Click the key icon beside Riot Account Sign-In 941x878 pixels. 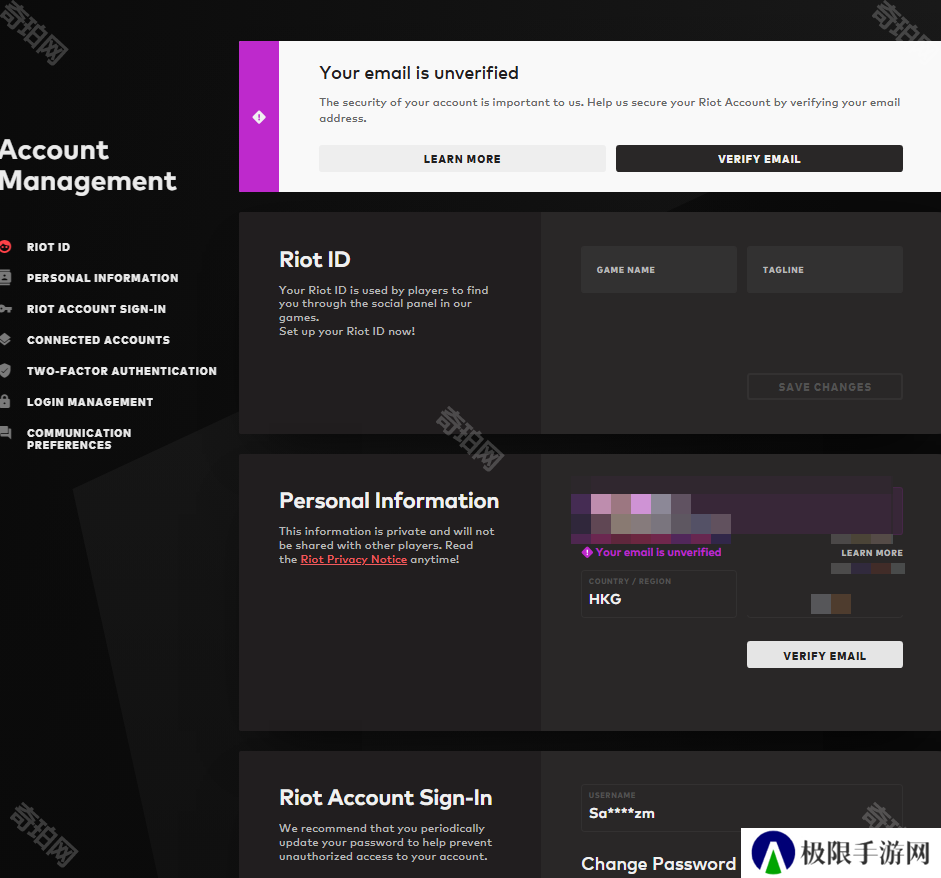[5, 308]
